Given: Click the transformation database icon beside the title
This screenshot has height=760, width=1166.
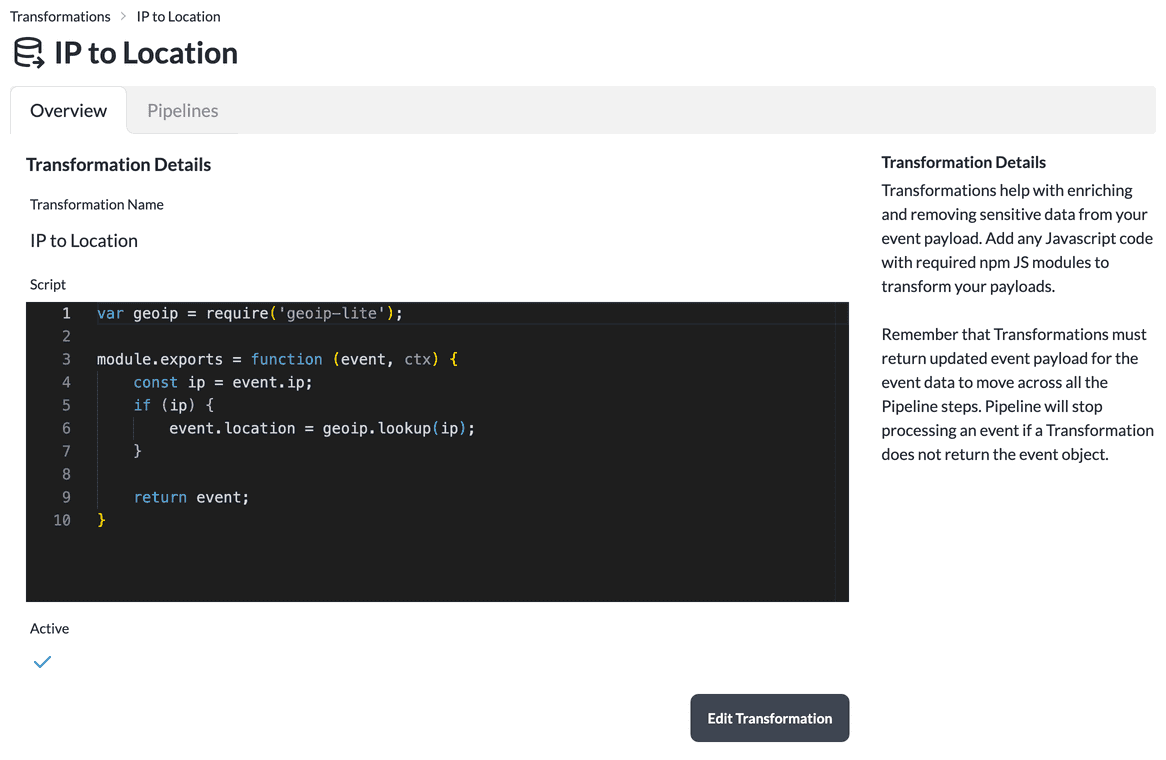Looking at the screenshot, I should coord(28,52).
